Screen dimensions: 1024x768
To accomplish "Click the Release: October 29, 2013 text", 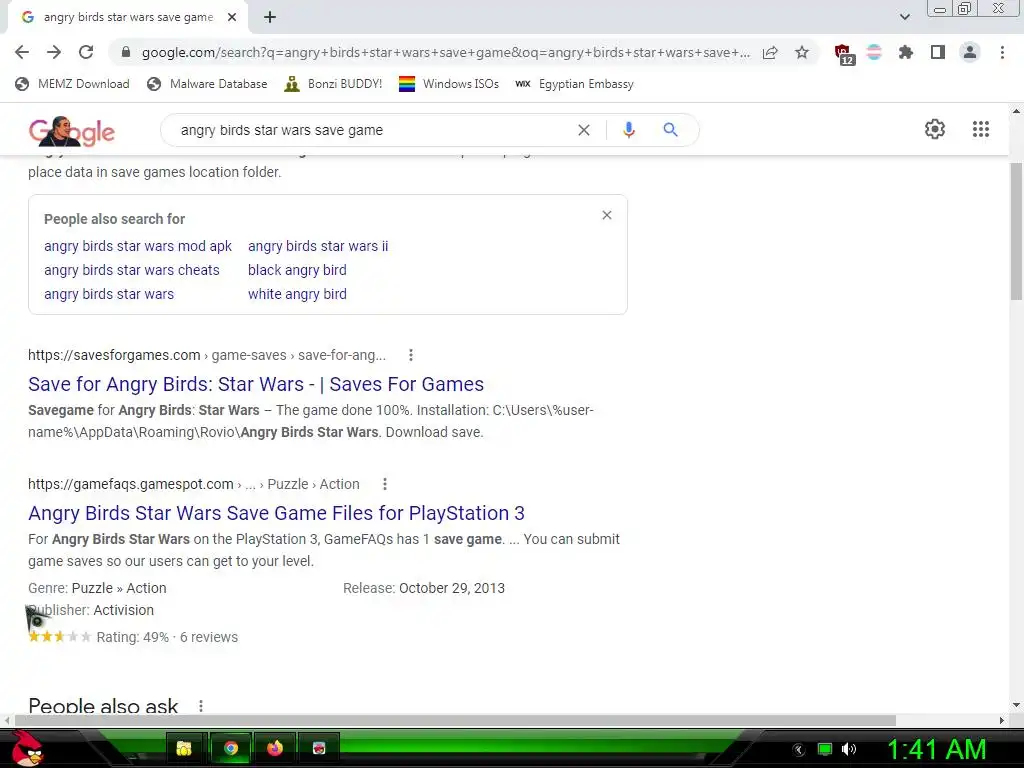I will tap(424, 588).
